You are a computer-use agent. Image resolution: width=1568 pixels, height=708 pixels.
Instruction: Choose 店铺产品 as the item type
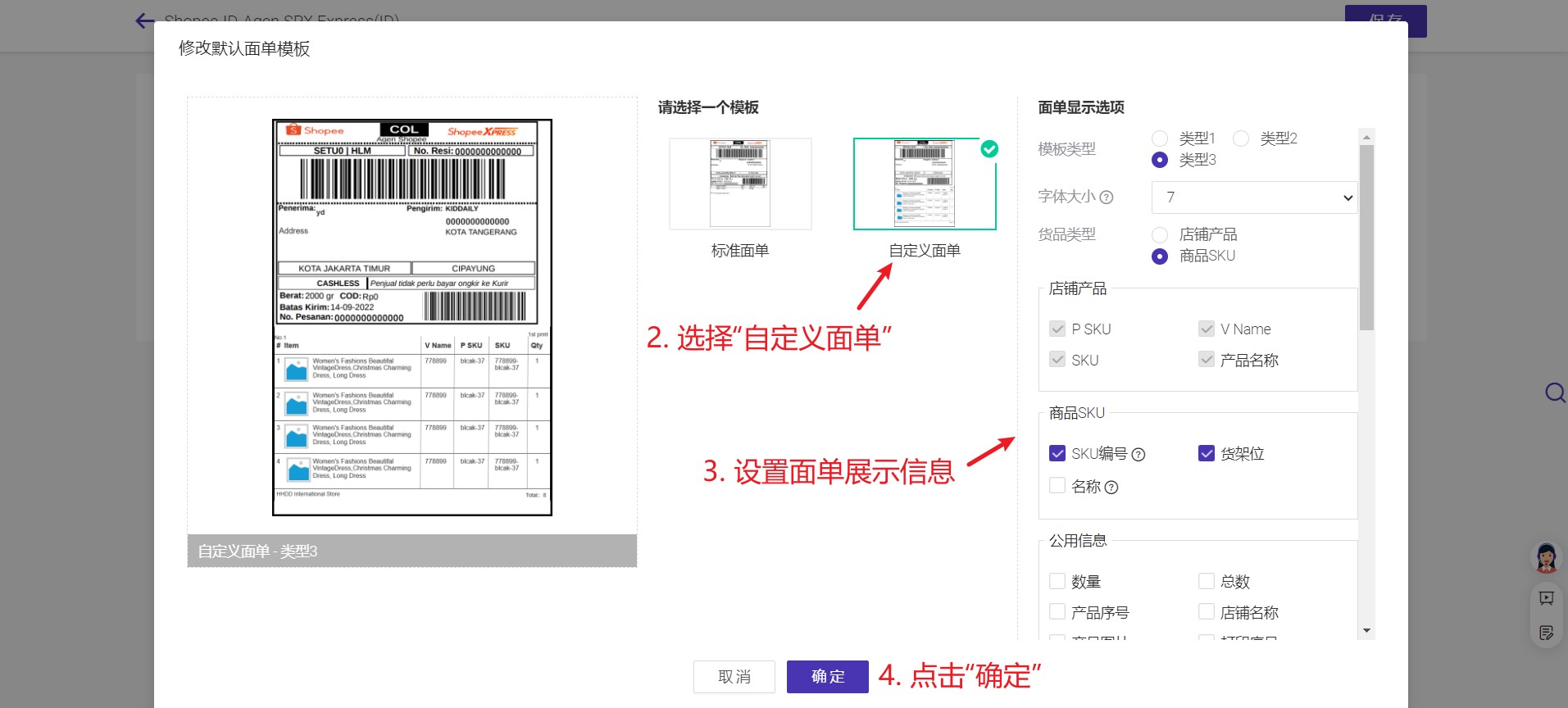coord(1160,235)
